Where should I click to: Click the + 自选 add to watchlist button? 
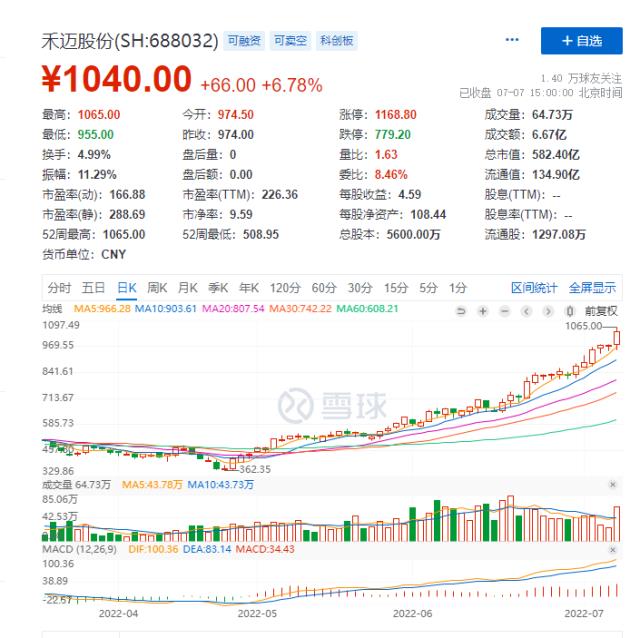pos(581,41)
